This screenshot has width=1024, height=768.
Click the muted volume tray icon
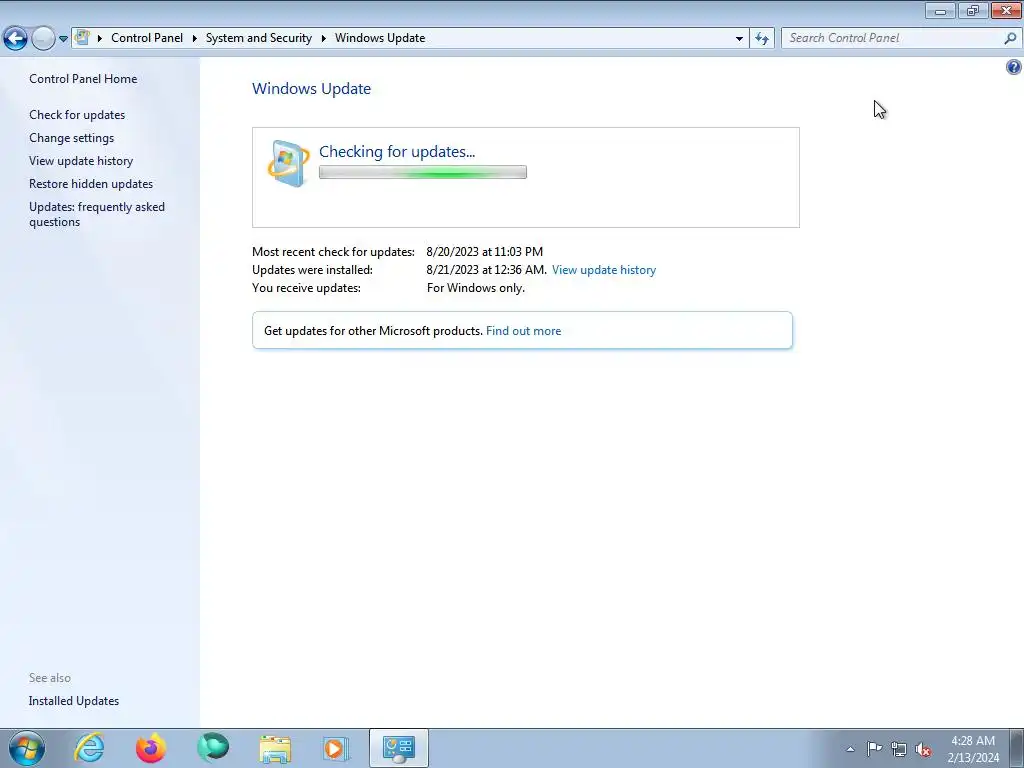[x=923, y=749]
